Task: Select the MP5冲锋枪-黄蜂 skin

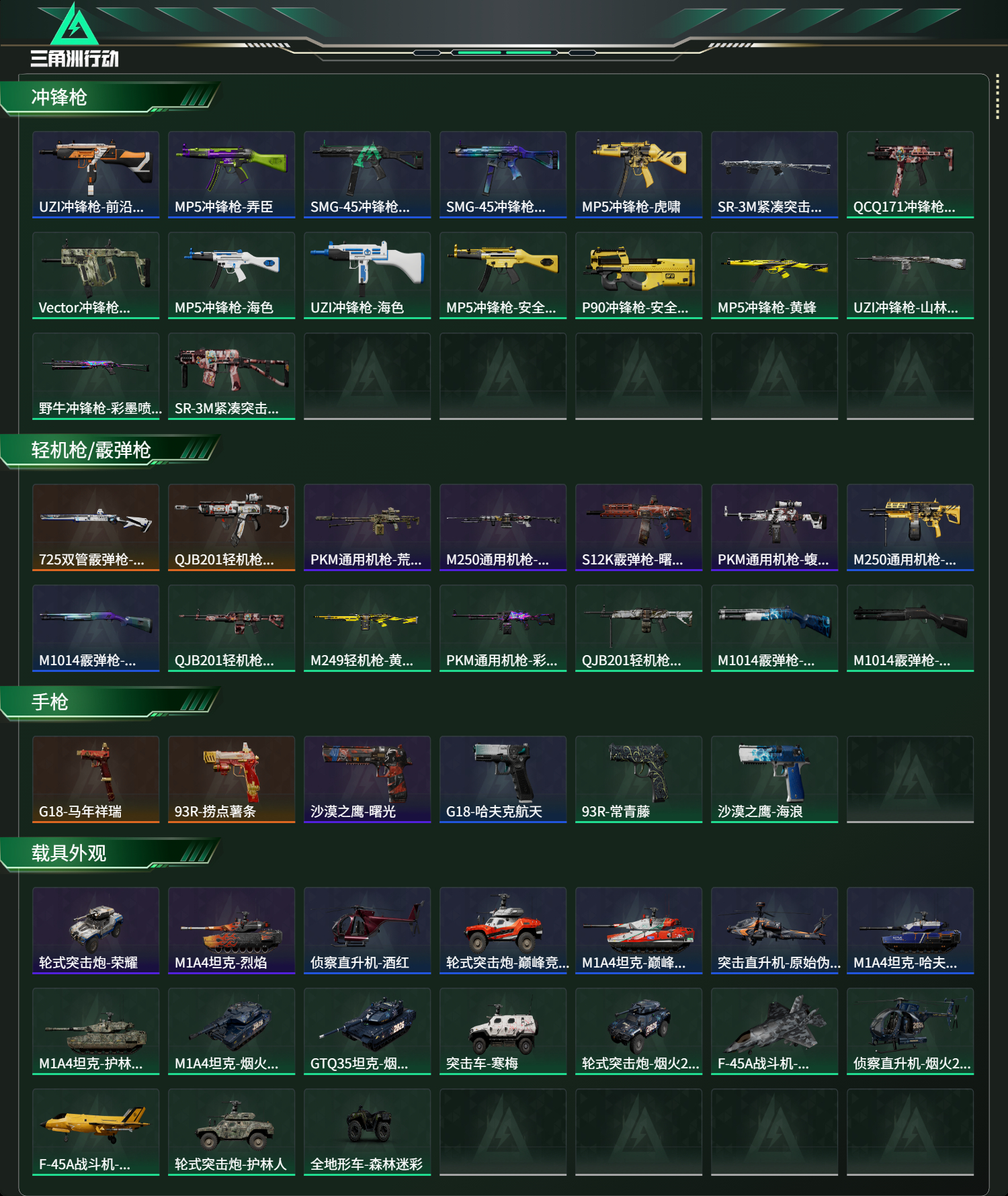Action: coord(774,275)
